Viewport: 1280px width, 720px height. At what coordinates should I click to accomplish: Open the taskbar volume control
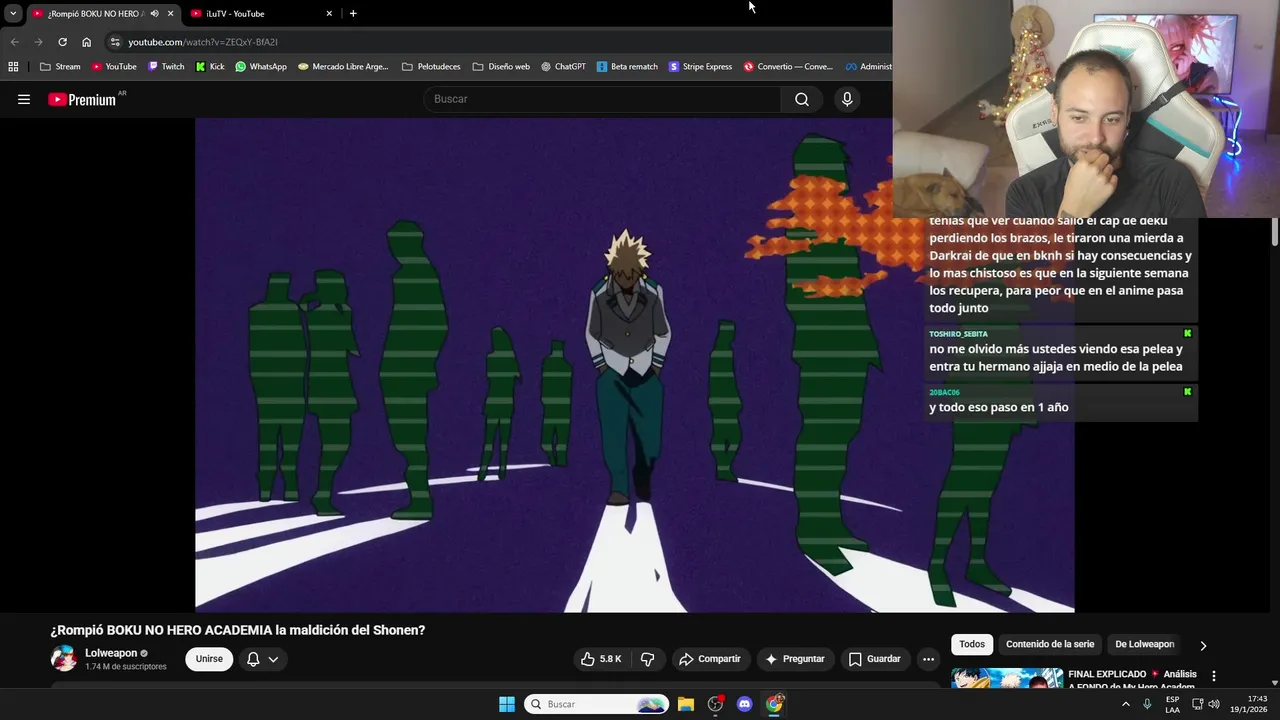[x=1214, y=704]
